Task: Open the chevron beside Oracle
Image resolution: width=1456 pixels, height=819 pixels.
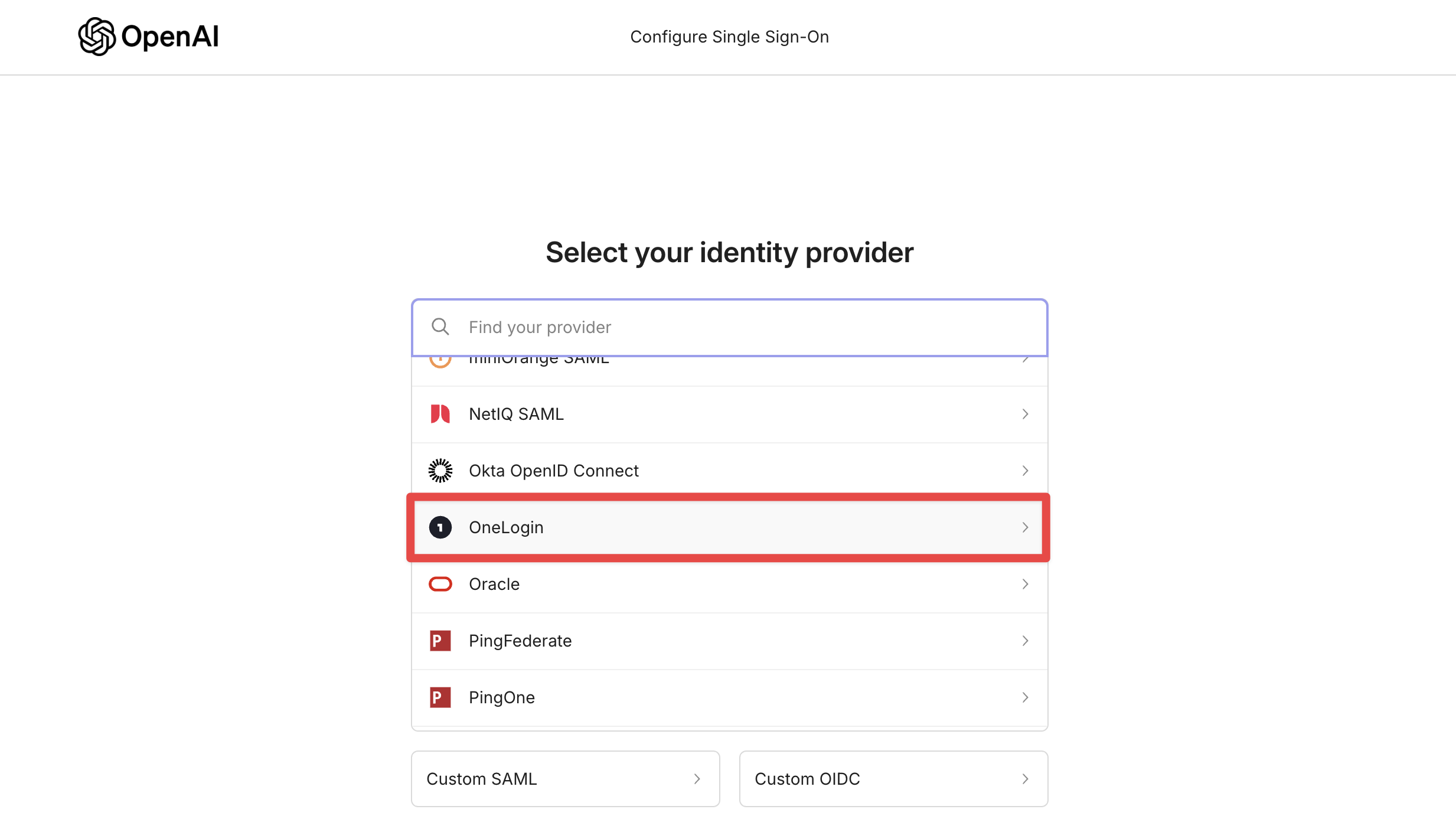Action: pyautogui.click(x=1026, y=584)
